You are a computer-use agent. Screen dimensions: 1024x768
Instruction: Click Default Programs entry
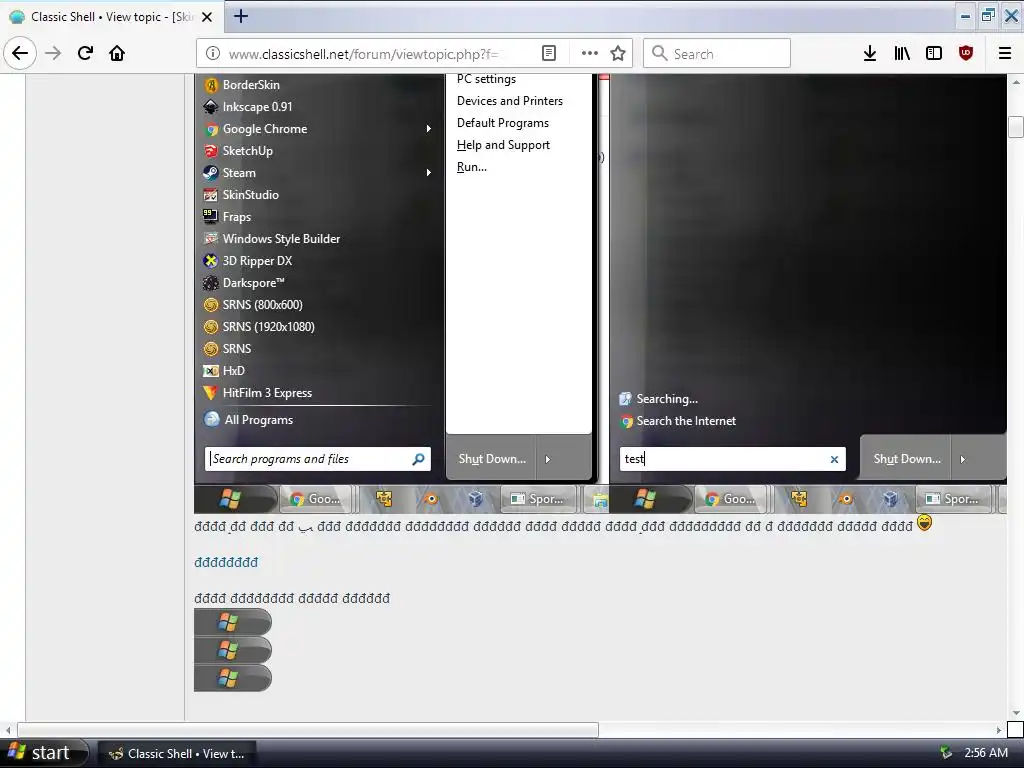pos(503,123)
